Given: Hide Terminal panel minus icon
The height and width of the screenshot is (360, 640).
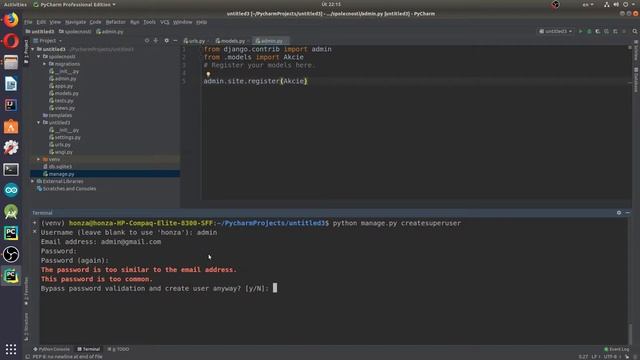Looking at the screenshot, I should point(628,213).
